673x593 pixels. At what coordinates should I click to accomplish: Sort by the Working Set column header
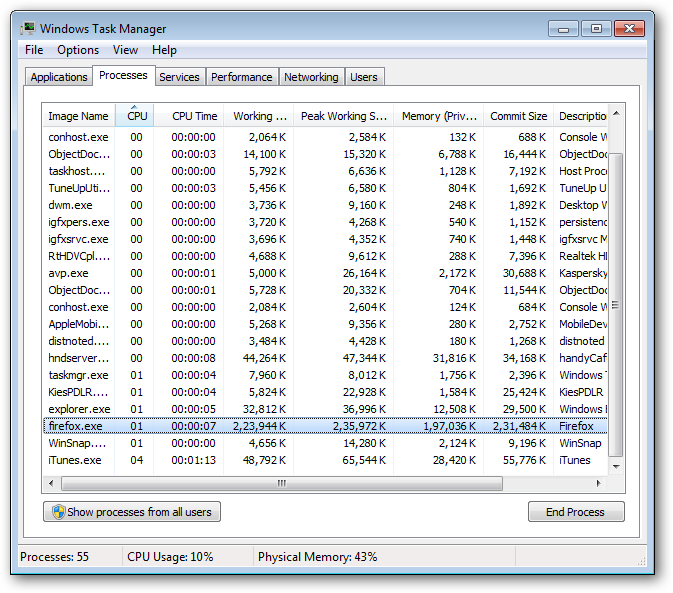pyautogui.click(x=258, y=116)
